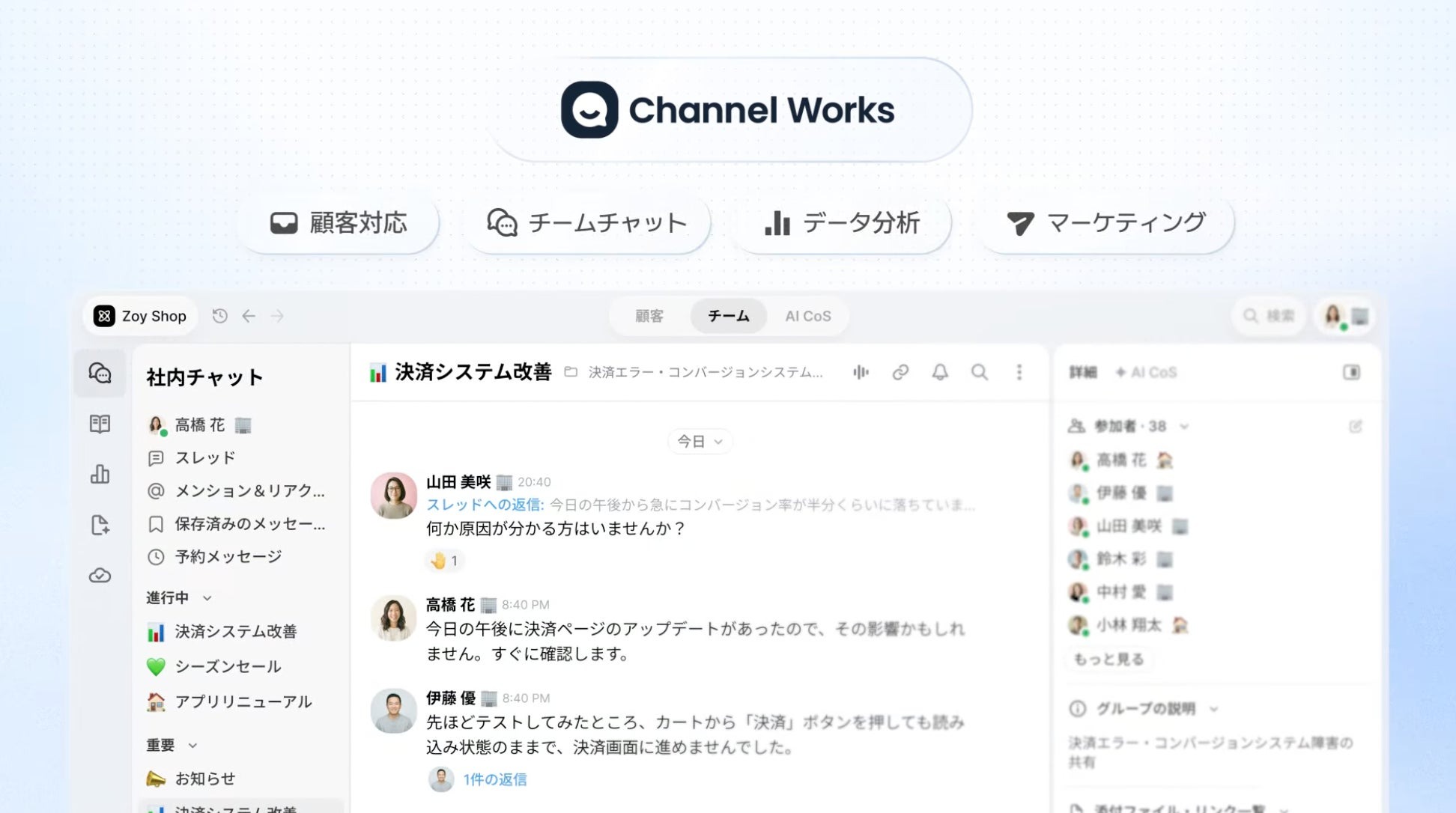This screenshot has width=1456, height=813.
Task: Open the 今日 date dropdown
Action: [700, 442]
